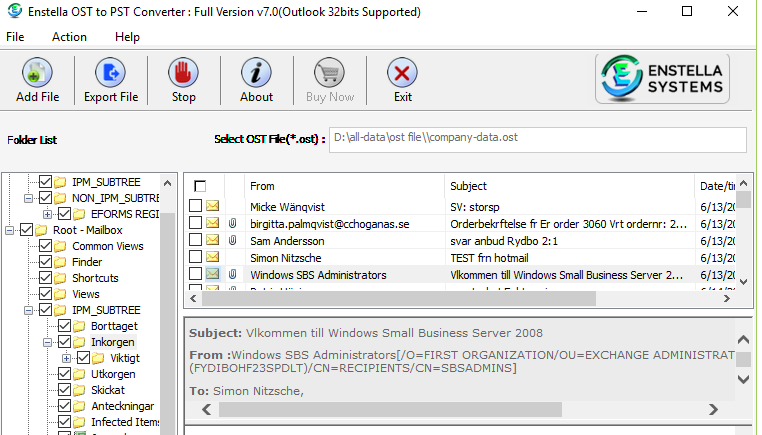Click the envelope icon for birgitta.palmqvist row
Image resolution: width=762 pixels, height=435 pixels.
point(212,223)
